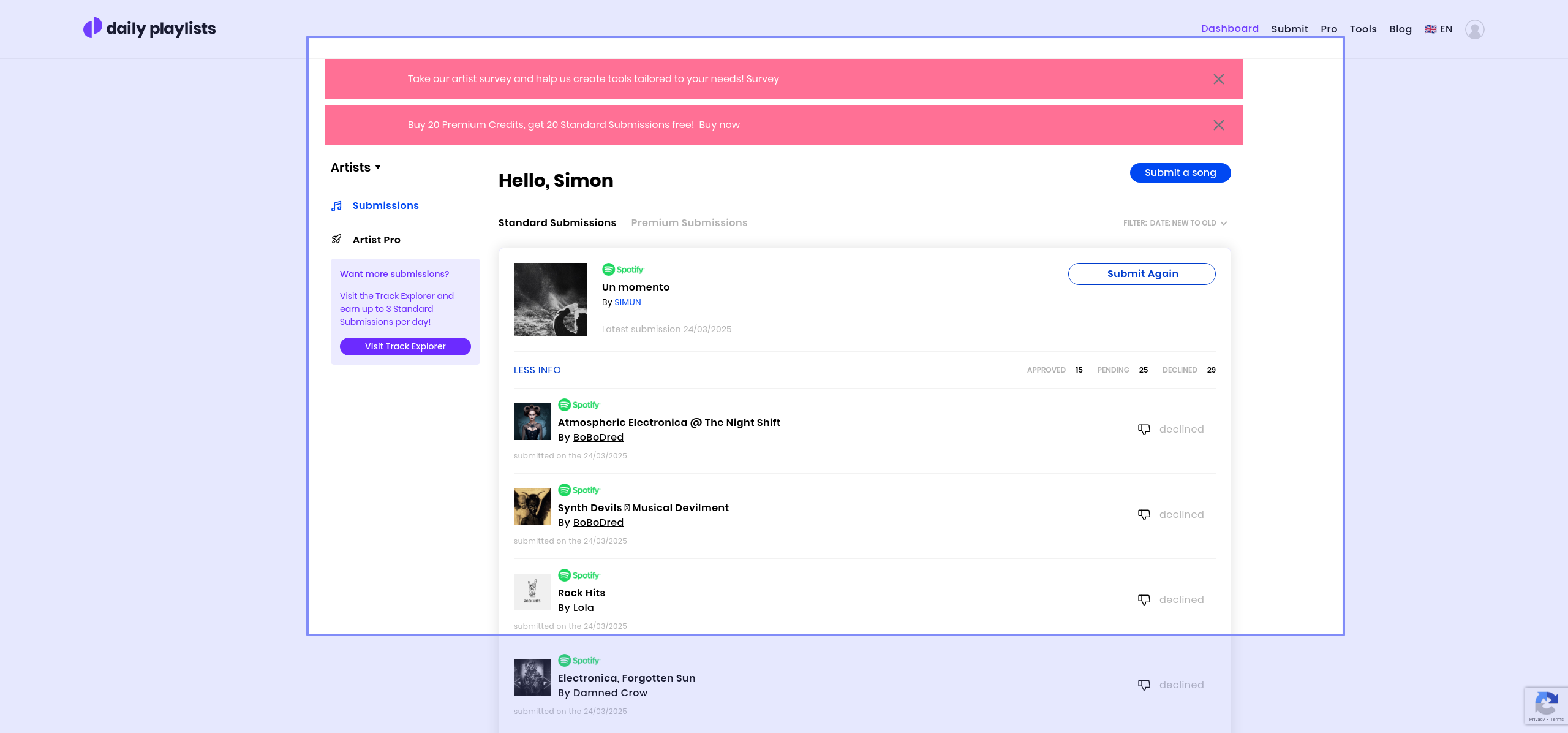
Task: Click thumbs-down icon for Atmospheric Electronica playlist
Action: coord(1144,430)
